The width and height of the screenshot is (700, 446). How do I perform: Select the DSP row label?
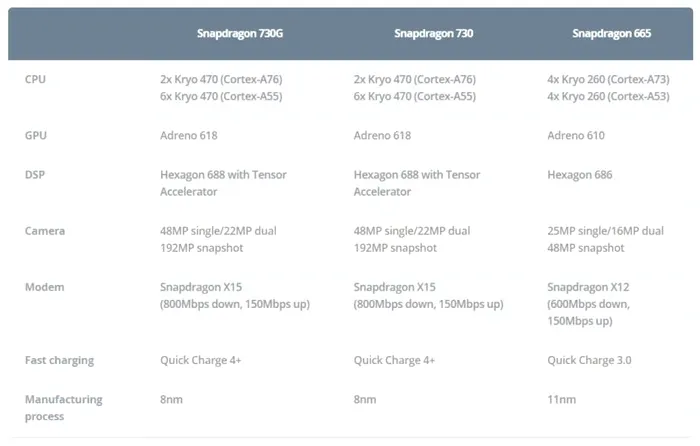tap(35, 175)
